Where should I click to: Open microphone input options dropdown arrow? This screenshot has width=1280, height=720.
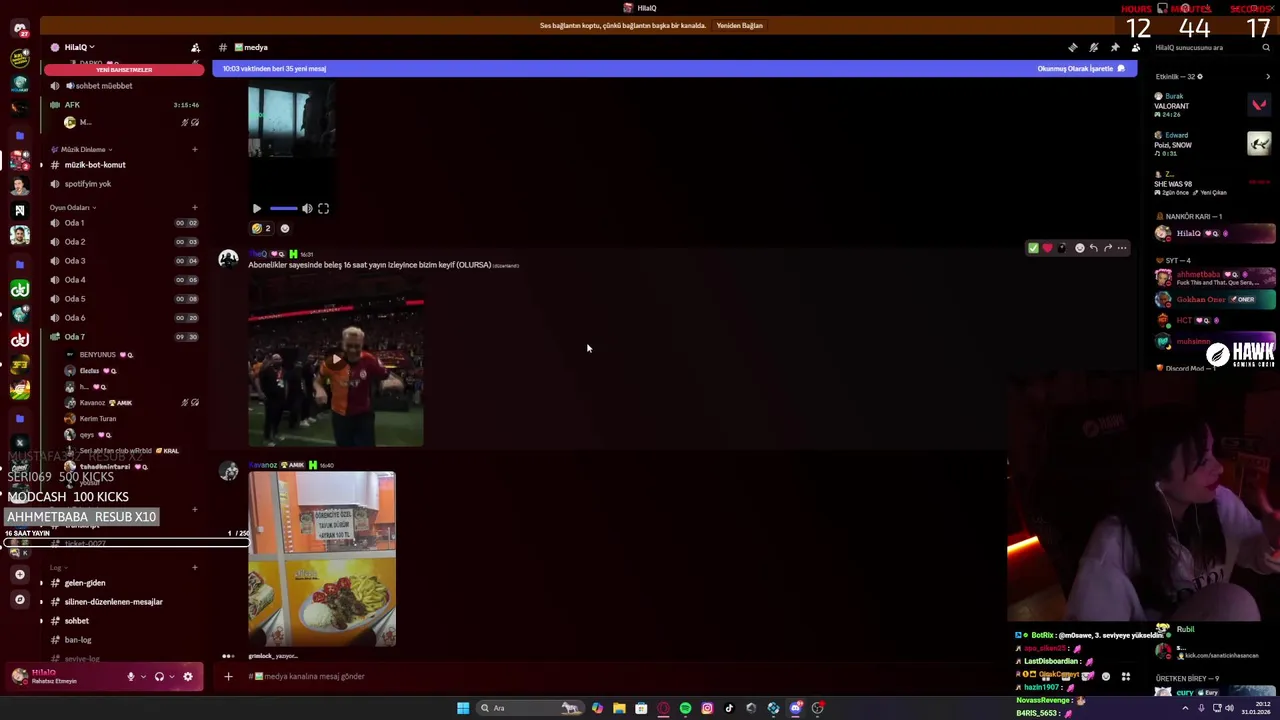click(x=143, y=677)
